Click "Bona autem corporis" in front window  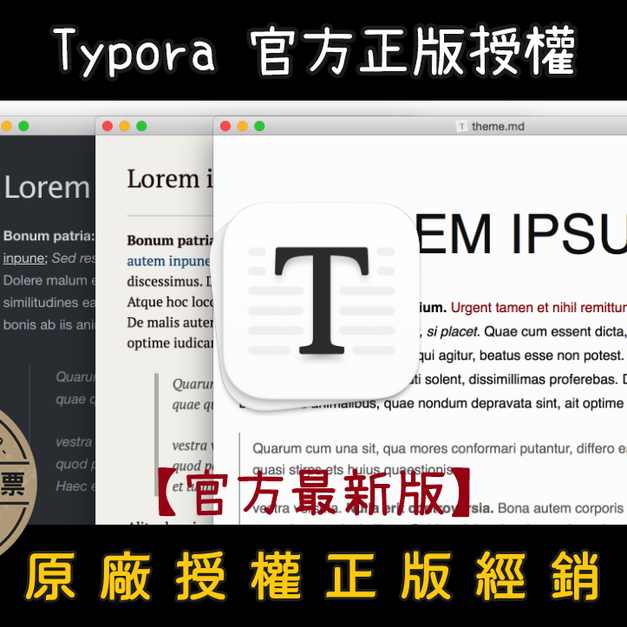(561, 508)
